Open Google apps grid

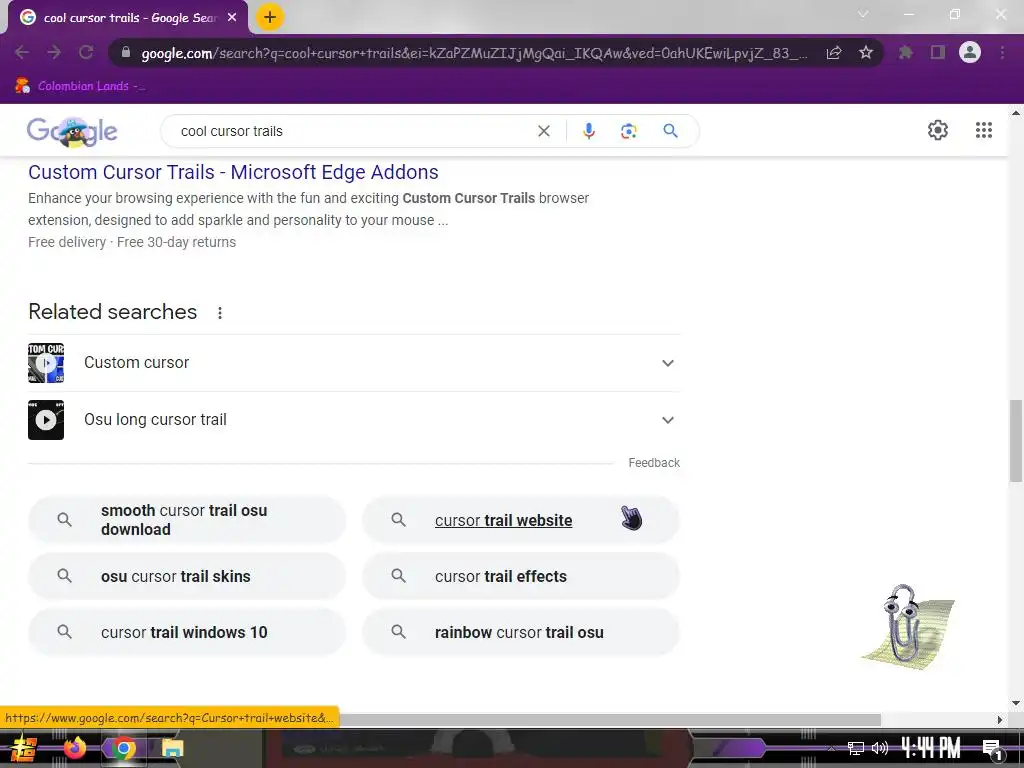[x=984, y=130]
